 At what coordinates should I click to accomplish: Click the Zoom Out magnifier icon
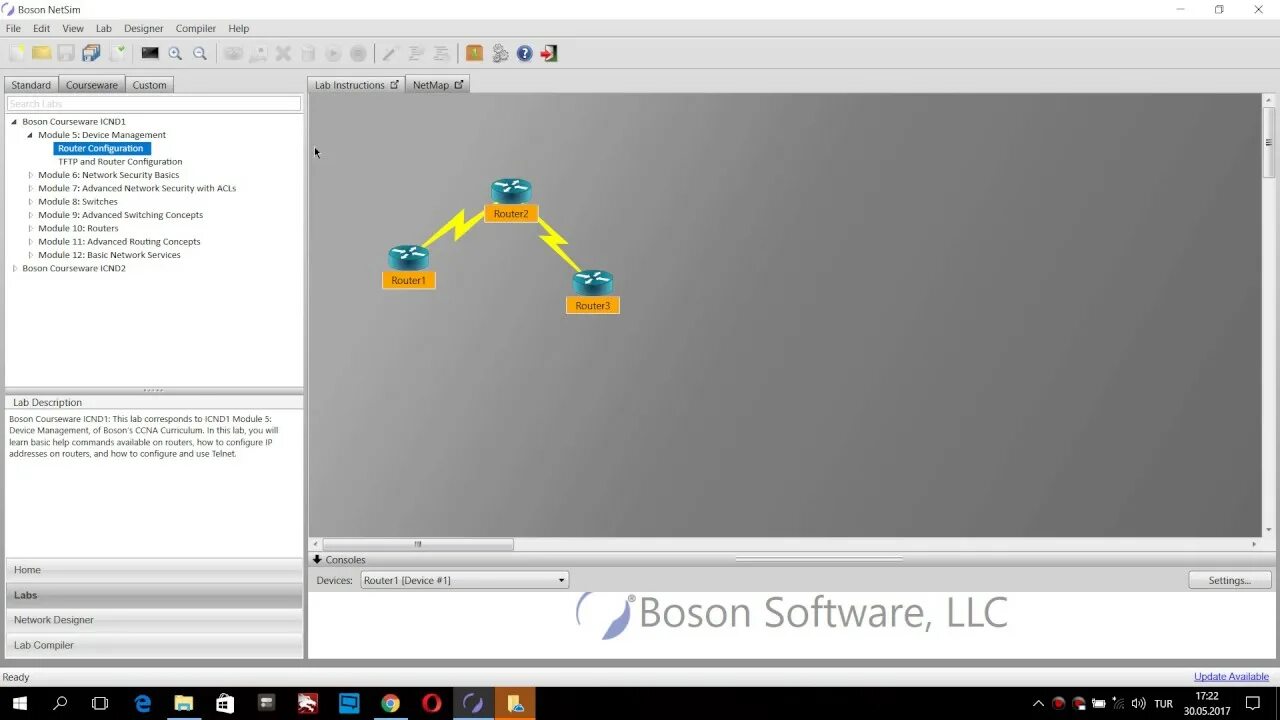[200, 53]
